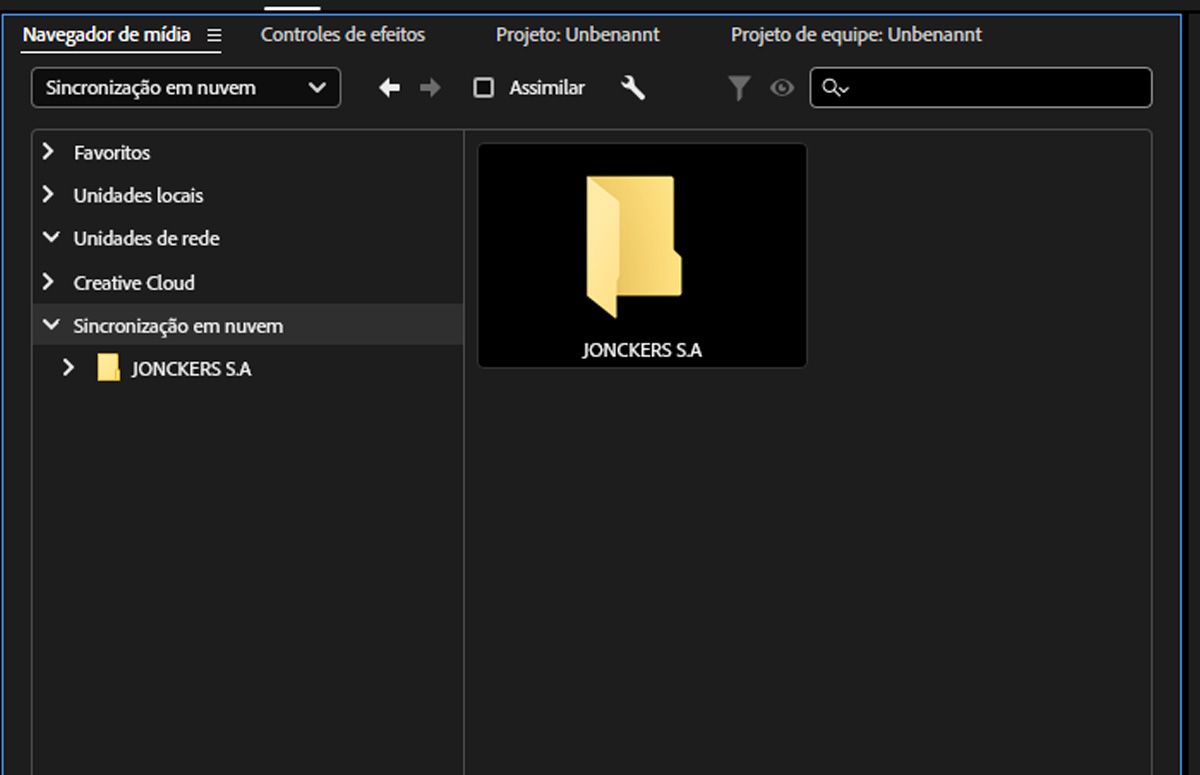Image resolution: width=1200 pixels, height=775 pixels.
Task: Click the Assimilar label text
Action: [547, 88]
